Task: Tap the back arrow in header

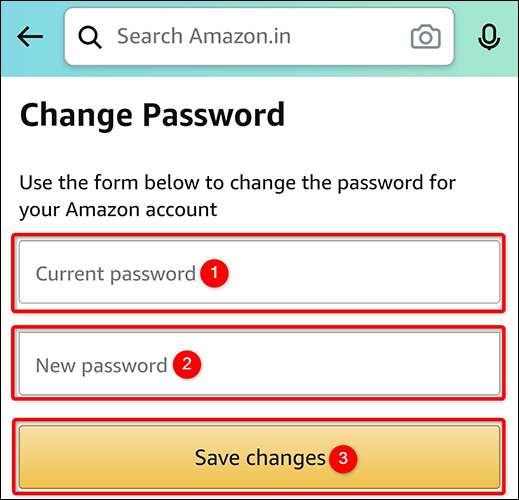Action: pos(30,36)
